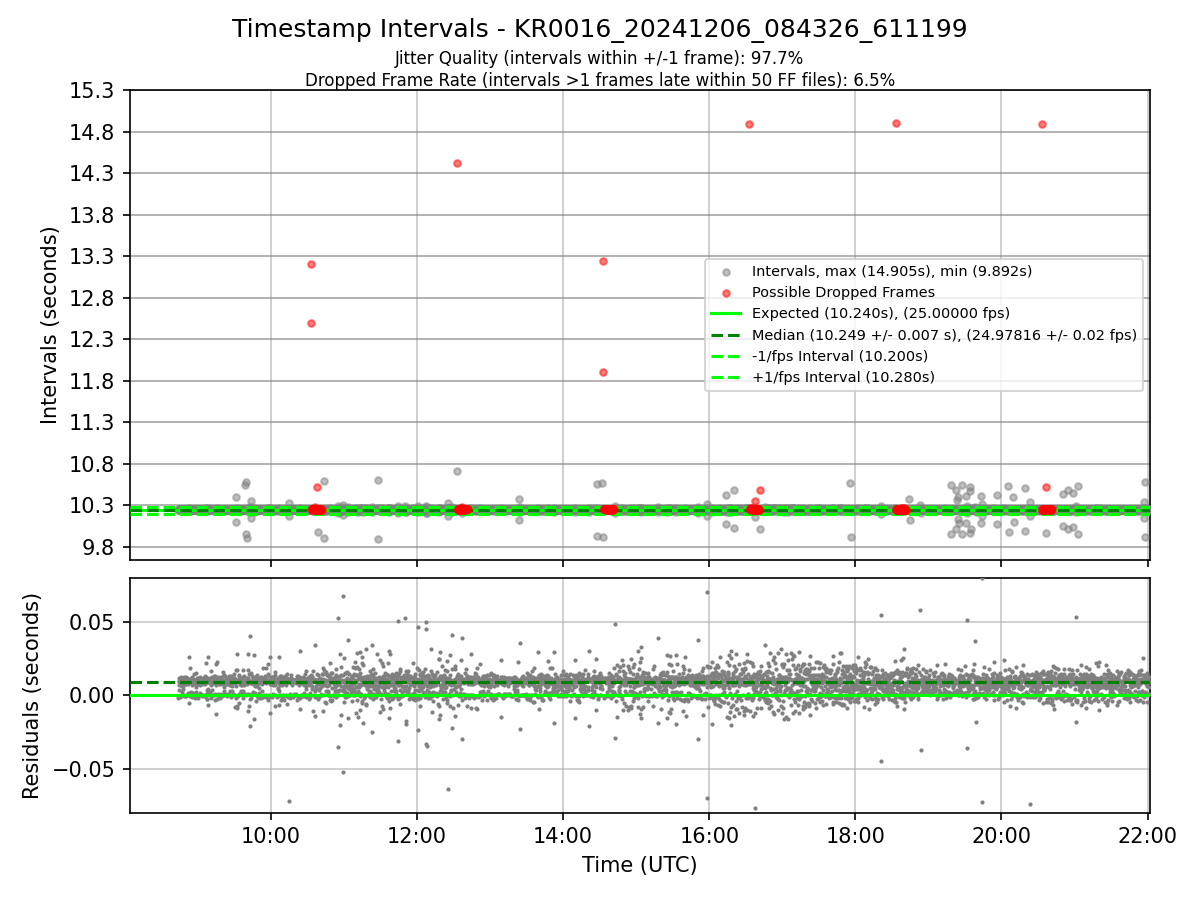Select the 'Dropped Frame Rate' 6.5% subtitle line
1200x900 pixels.
tap(599, 79)
